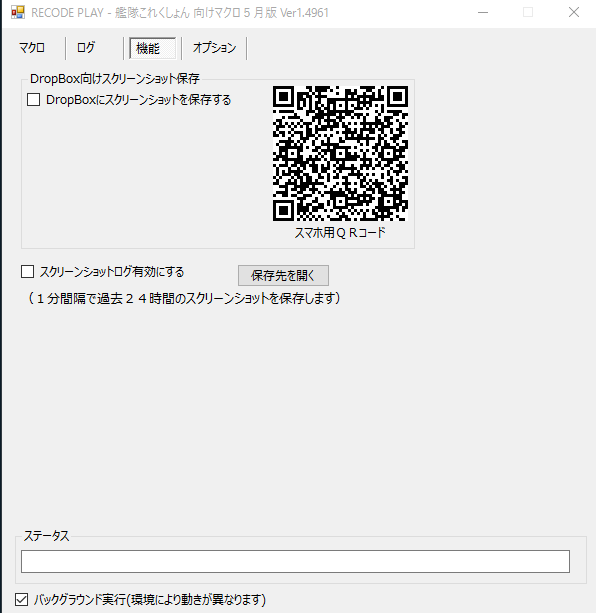The image size is (596, 613).
Task: Click the スマホ用ＱＲコード label
Action: pyautogui.click(x=340, y=233)
